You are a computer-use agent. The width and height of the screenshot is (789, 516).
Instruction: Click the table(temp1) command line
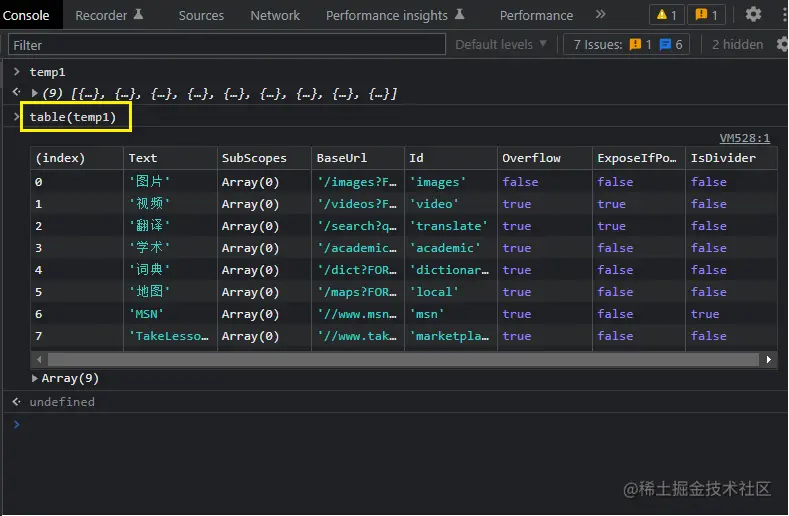coord(73,117)
